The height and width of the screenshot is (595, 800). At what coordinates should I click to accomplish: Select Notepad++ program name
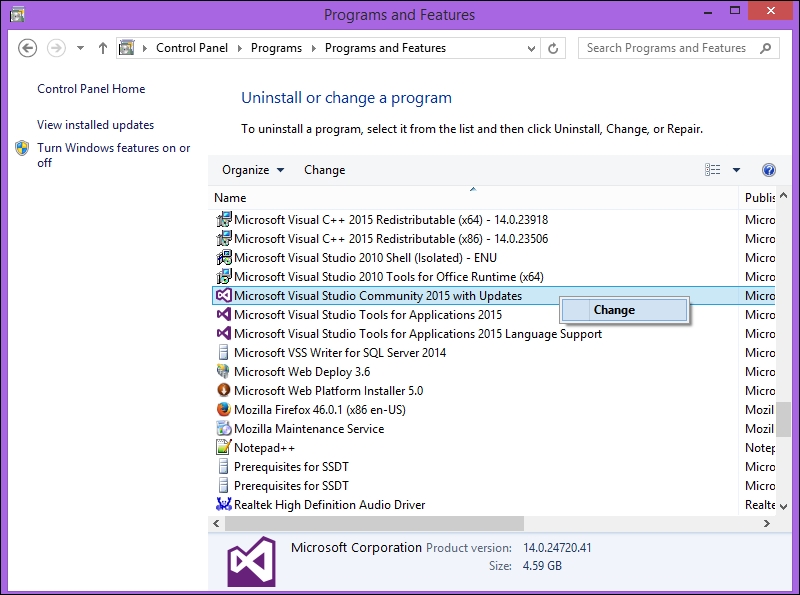(264, 448)
